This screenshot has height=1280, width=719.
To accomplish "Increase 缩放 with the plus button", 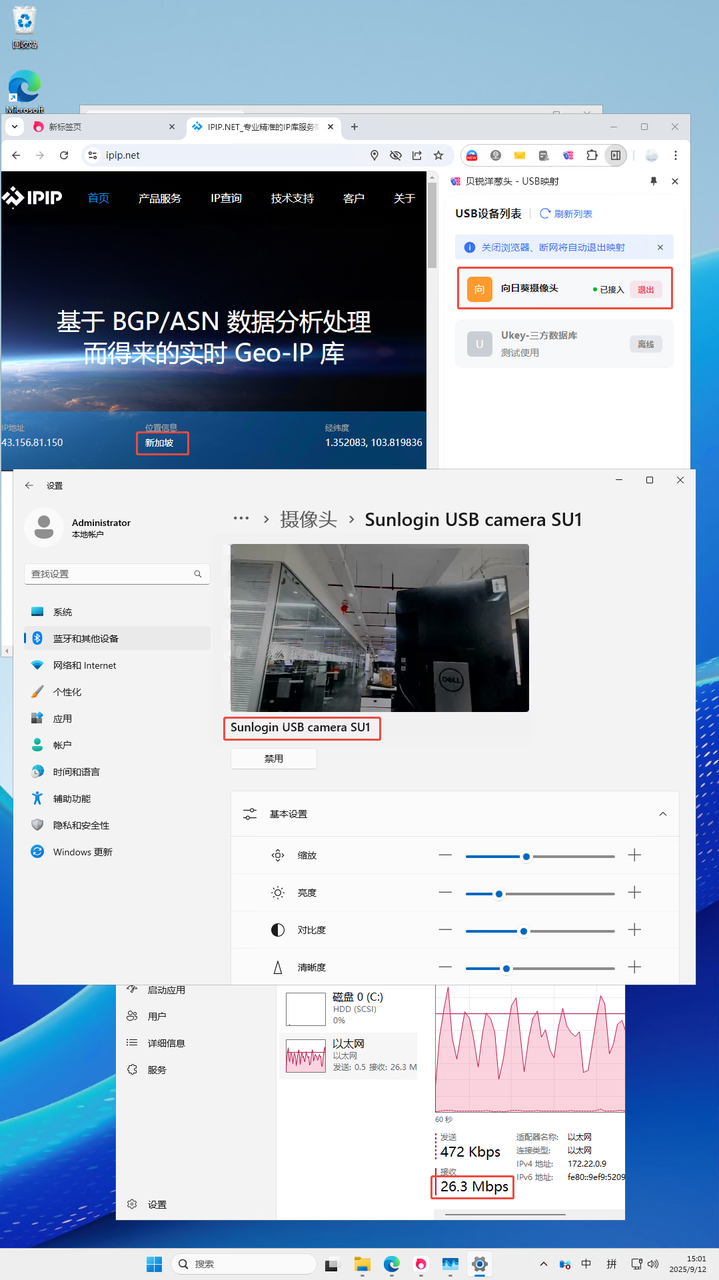I will [x=634, y=856].
